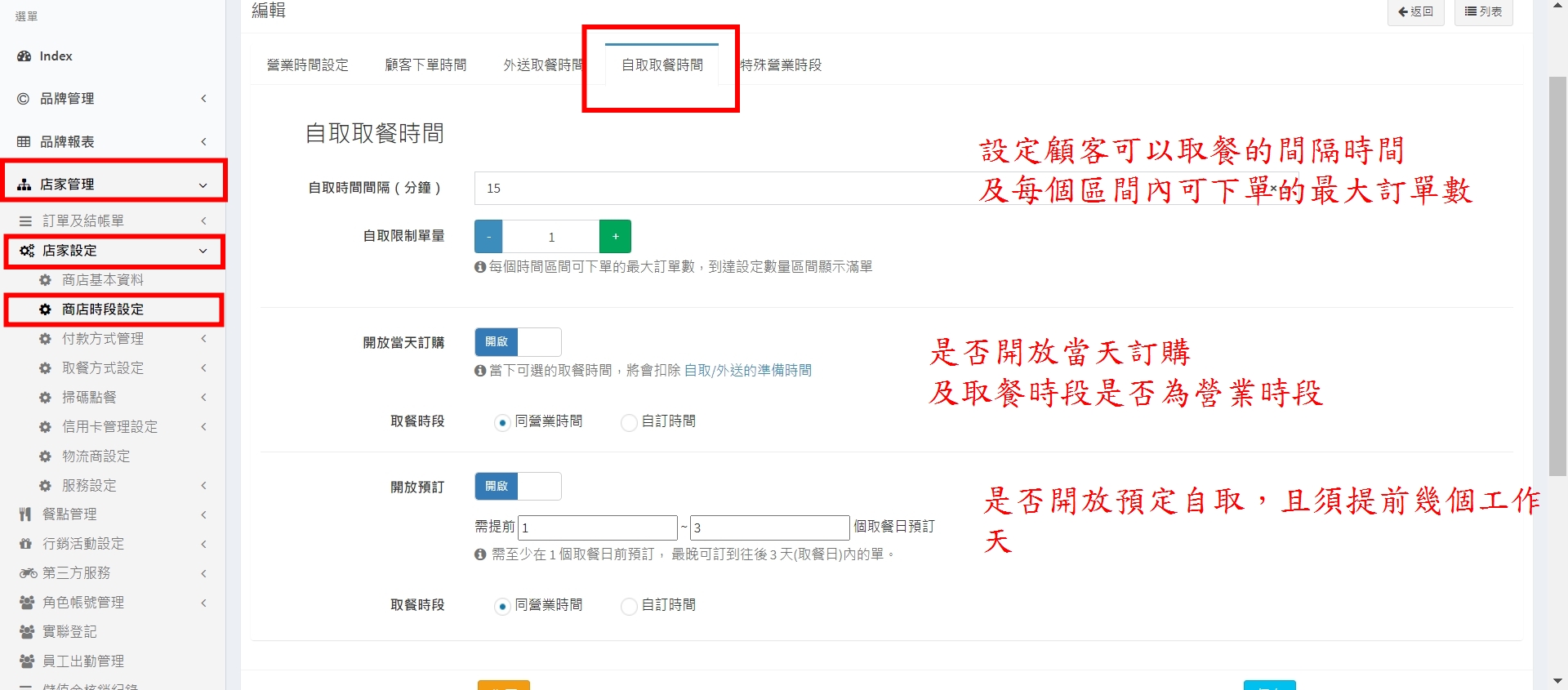Click the 第三方服務 motorcycle icon
1568x690 pixels.
point(28,573)
